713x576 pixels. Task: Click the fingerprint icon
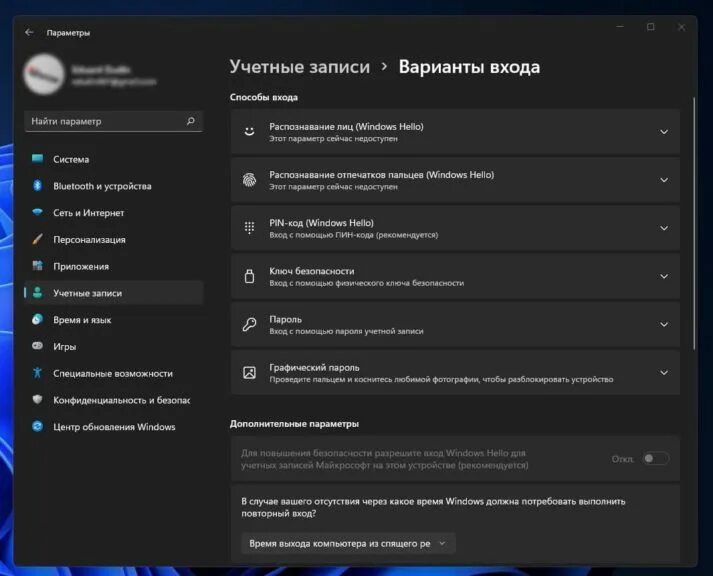coord(249,180)
